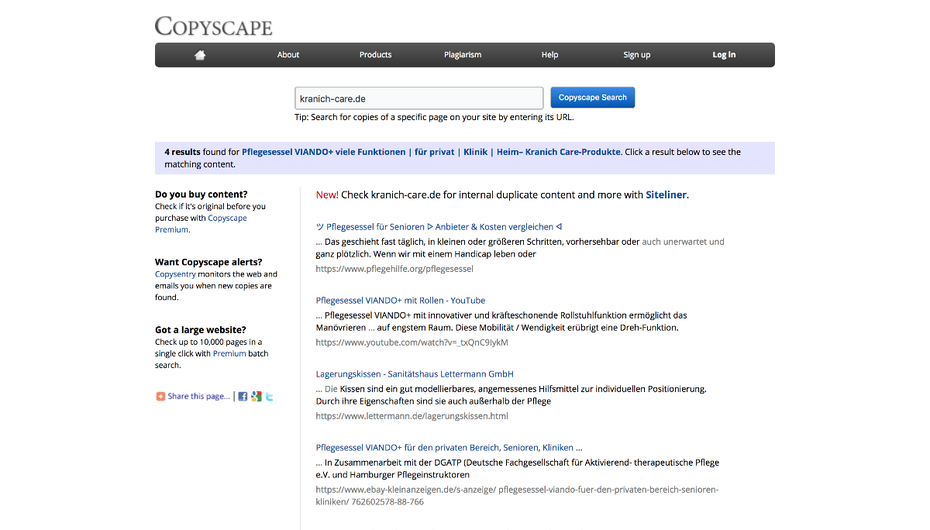The width and height of the screenshot is (930, 530).
Task: Click the snippet starting 'Das geschieht fast täglich'
Action: pos(520,248)
